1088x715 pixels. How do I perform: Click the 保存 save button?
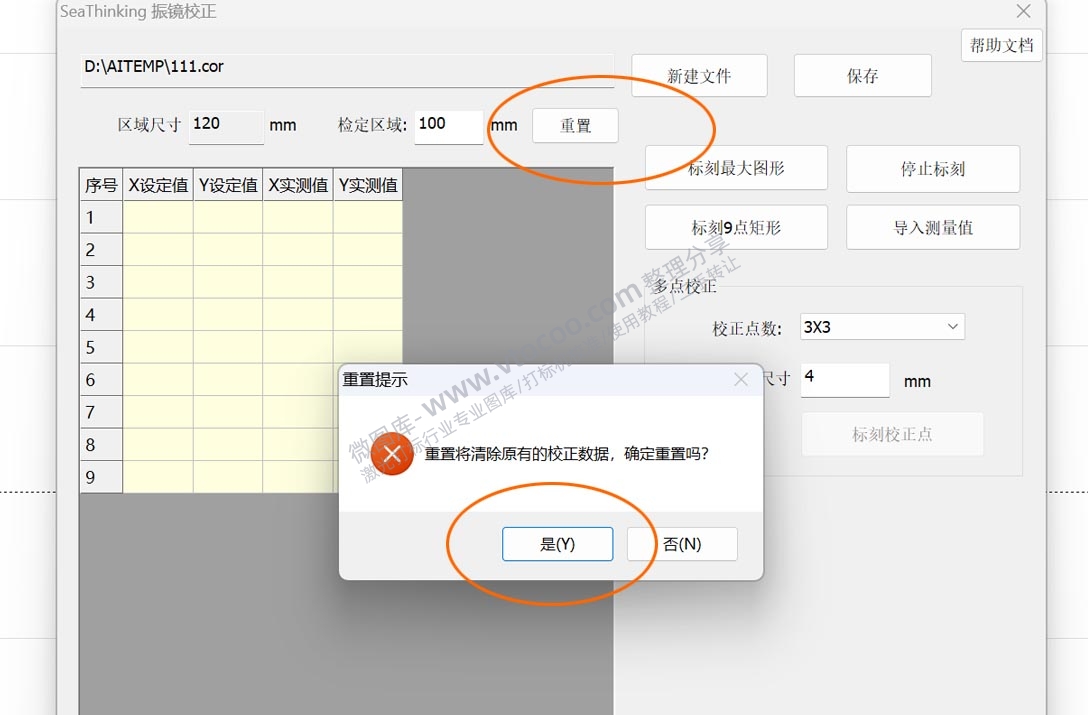pos(861,75)
